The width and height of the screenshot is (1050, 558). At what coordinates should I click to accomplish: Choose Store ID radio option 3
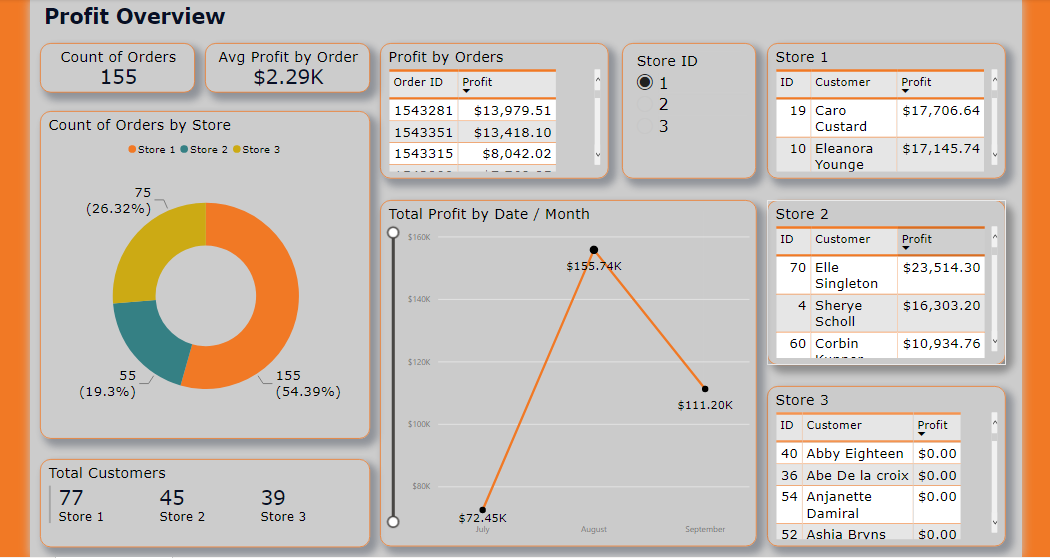point(645,126)
